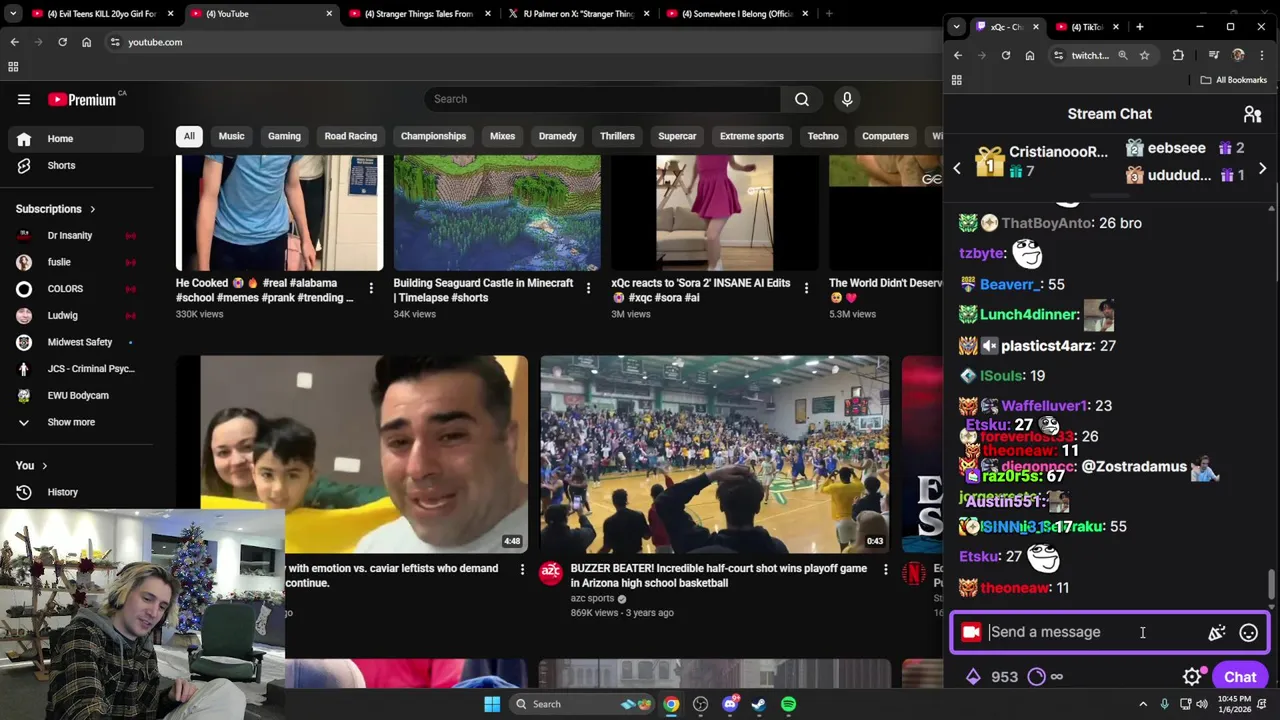Select the 'Computers' filter chip
This screenshot has width=1280, height=720.
click(x=885, y=136)
